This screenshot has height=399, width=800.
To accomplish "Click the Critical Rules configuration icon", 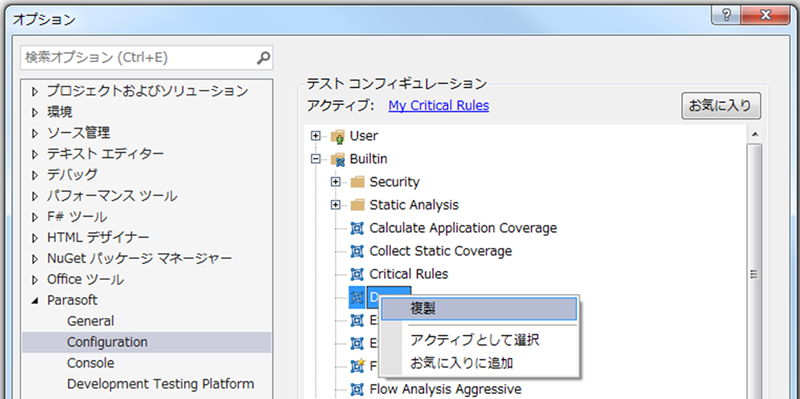I will tap(357, 275).
